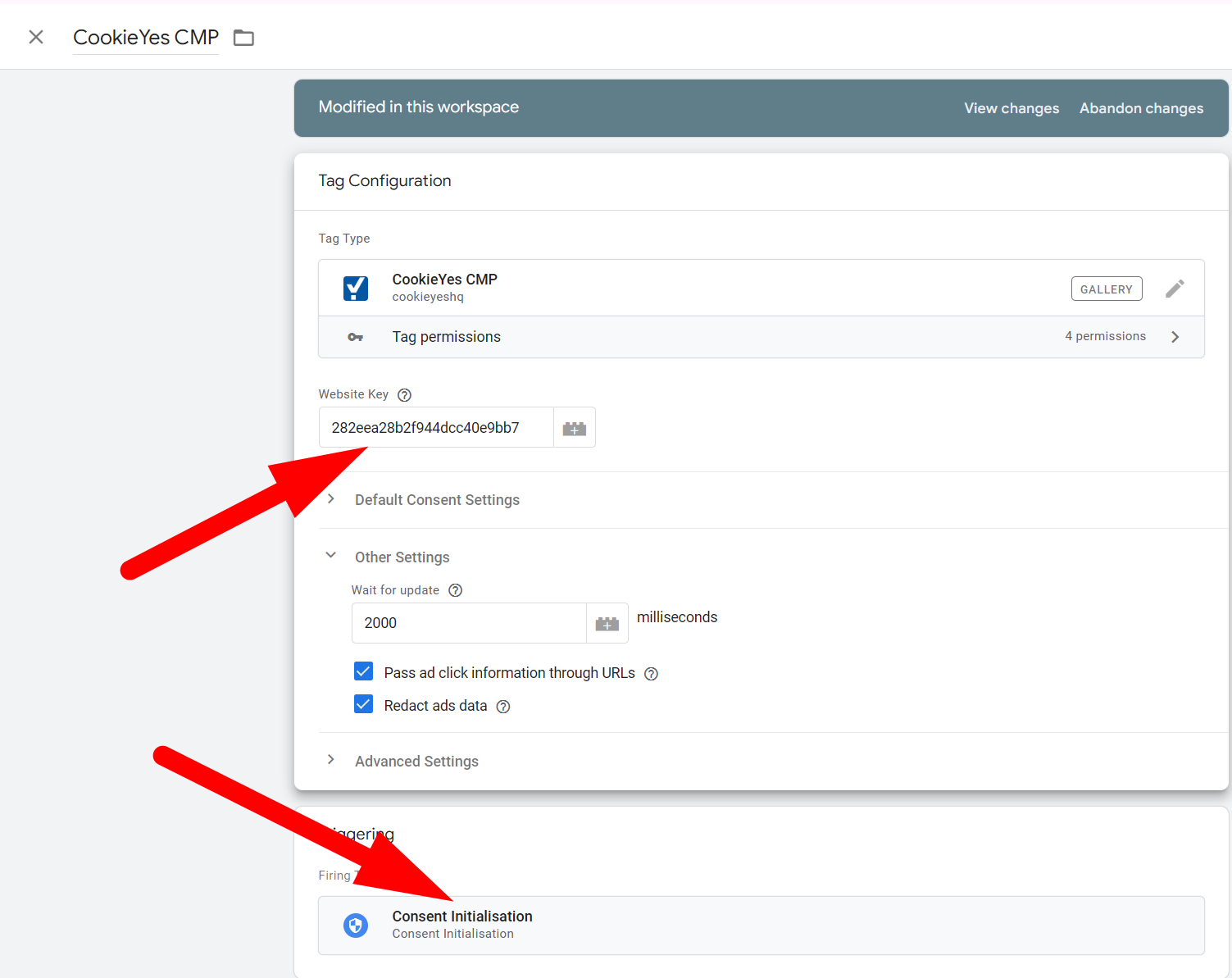The width and height of the screenshot is (1232, 978).
Task: Click the variable picker beside Website Key
Action: coord(574,428)
